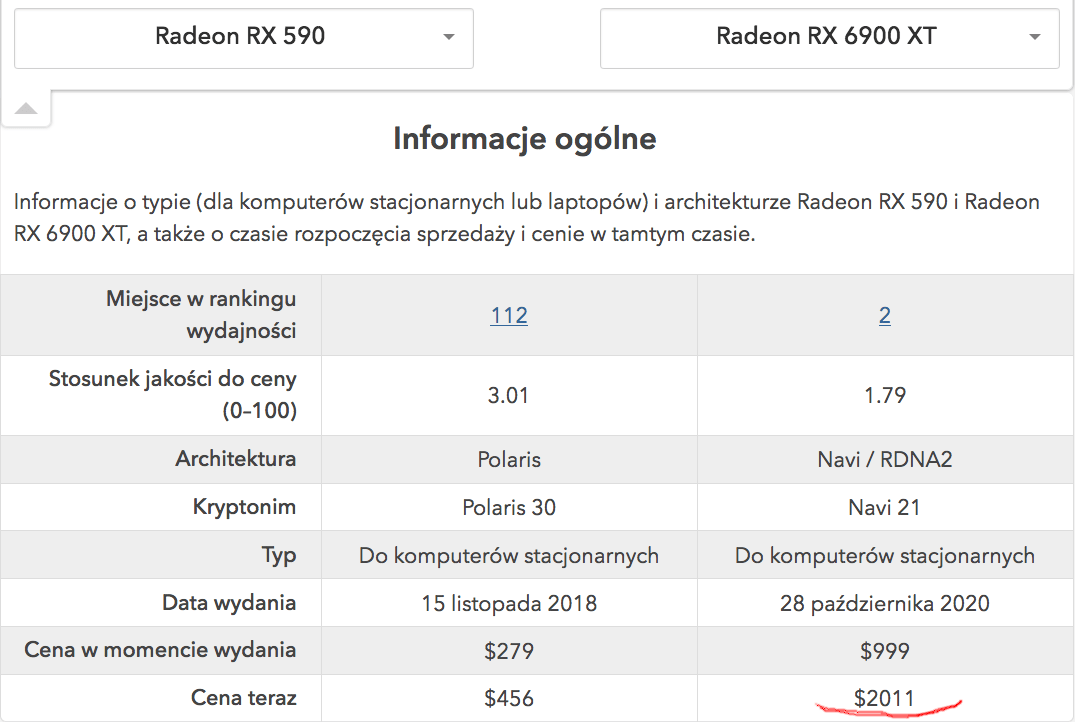Click the $279 launch price
The image size is (1075, 722).
(509, 651)
